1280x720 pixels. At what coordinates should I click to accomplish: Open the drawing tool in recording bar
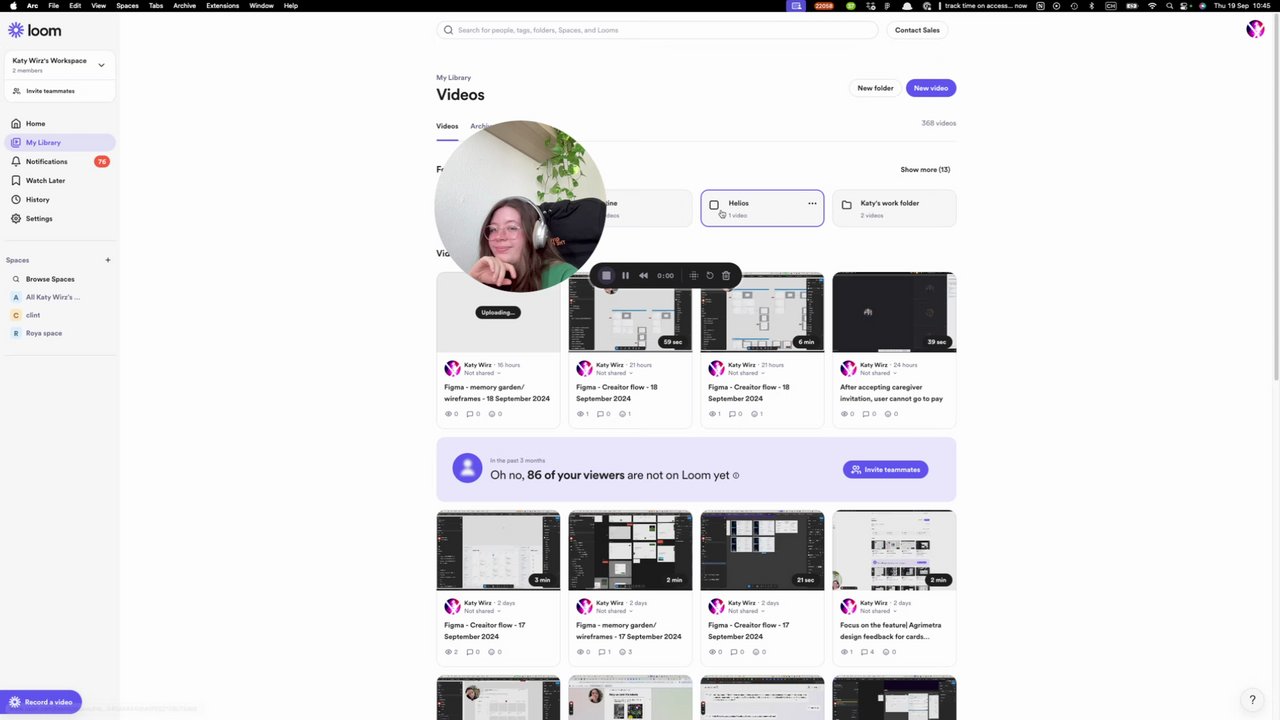[693, 275]
